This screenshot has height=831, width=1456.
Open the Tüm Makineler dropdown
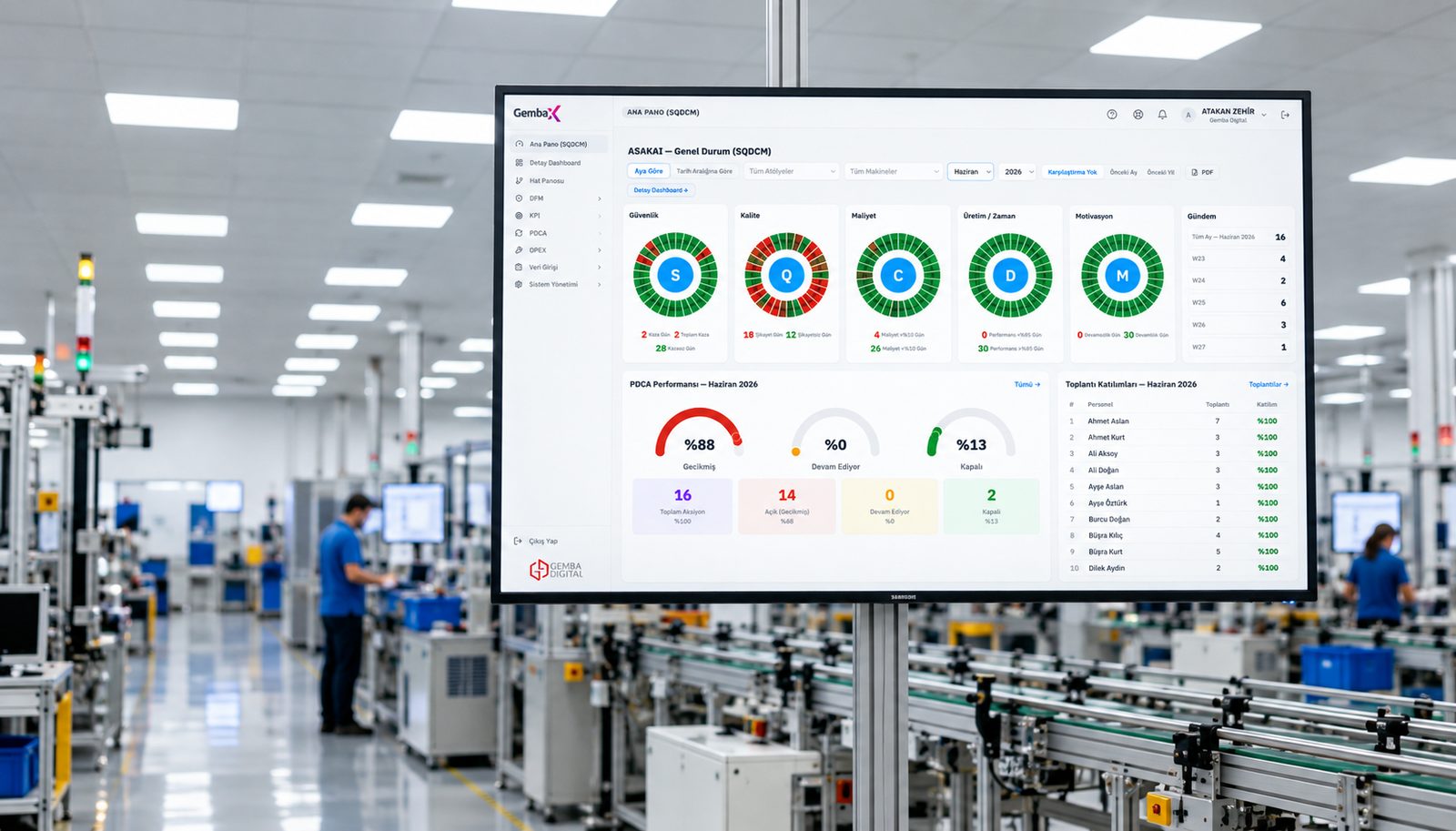[x=894, y=171]
